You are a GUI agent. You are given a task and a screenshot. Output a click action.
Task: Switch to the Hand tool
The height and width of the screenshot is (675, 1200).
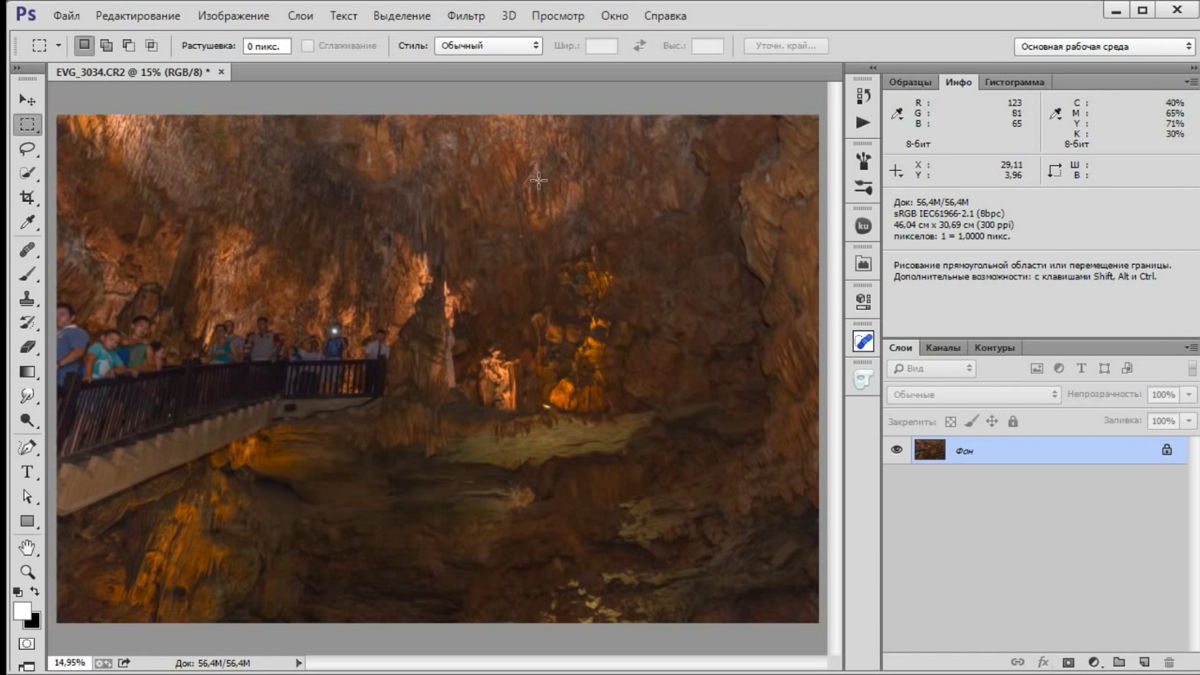(27, 547)
